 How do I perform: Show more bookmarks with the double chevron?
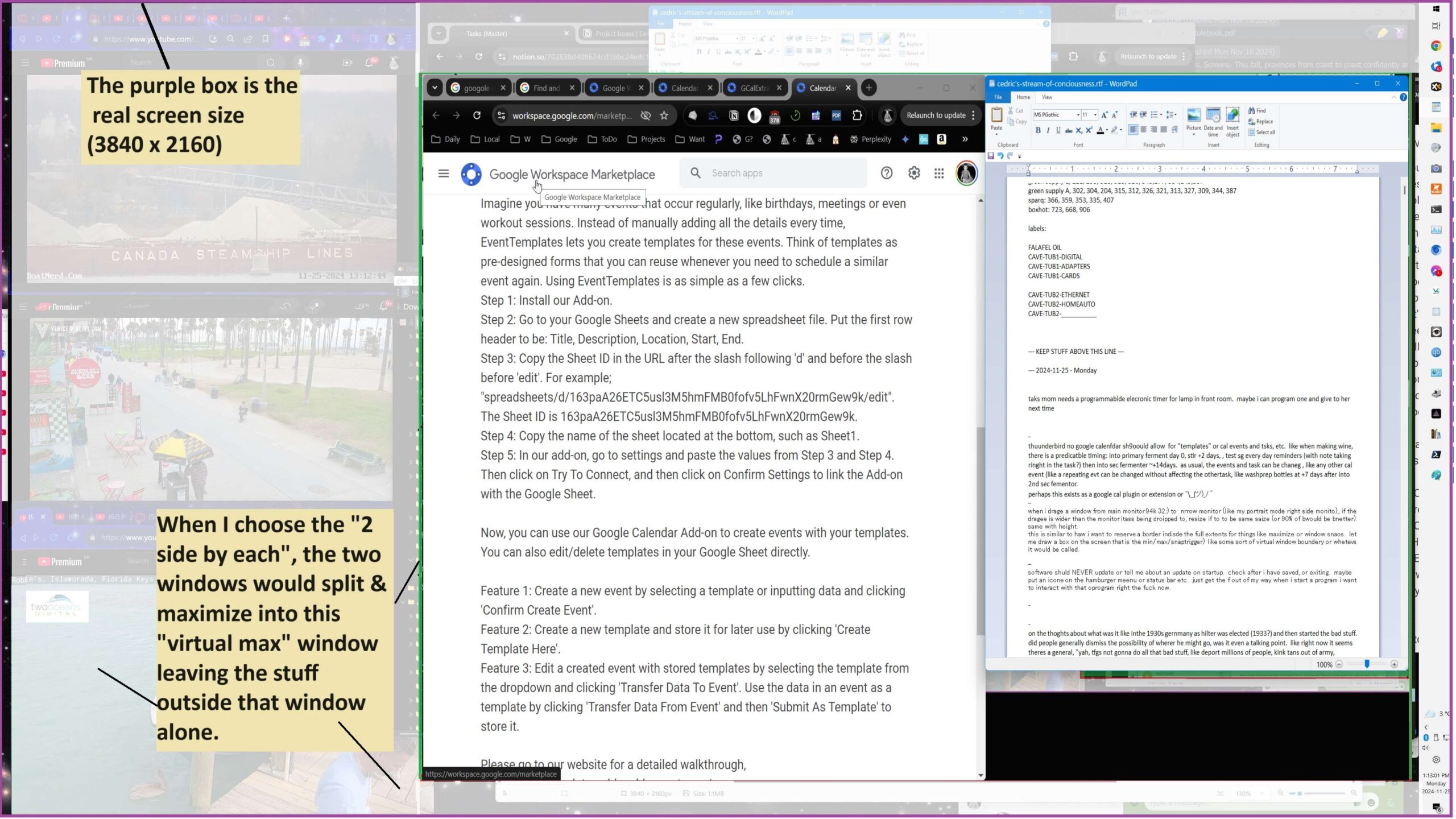coord(965,139)
